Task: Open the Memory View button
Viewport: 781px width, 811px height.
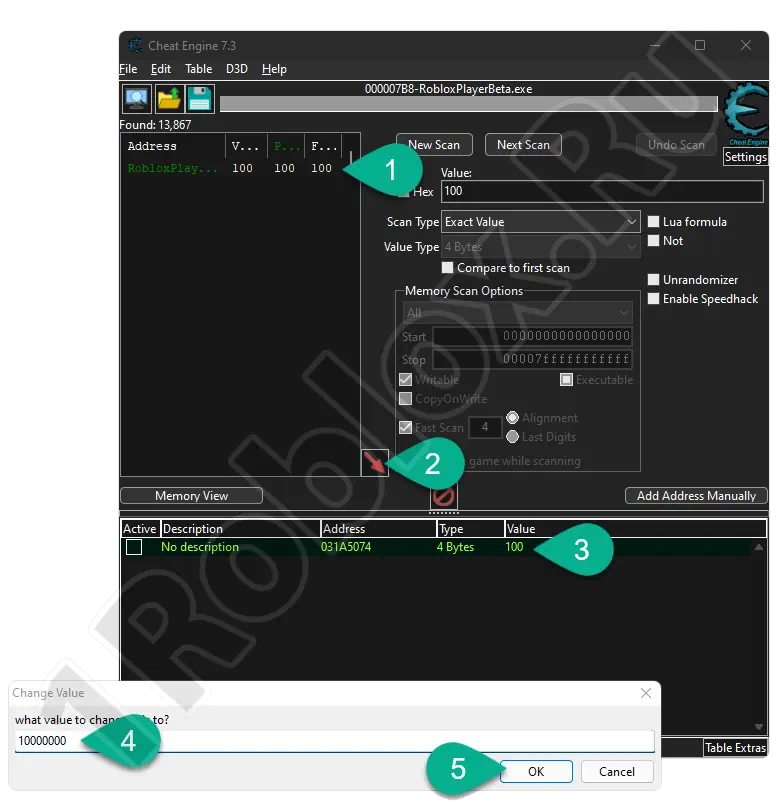Action: click(191, 496)
